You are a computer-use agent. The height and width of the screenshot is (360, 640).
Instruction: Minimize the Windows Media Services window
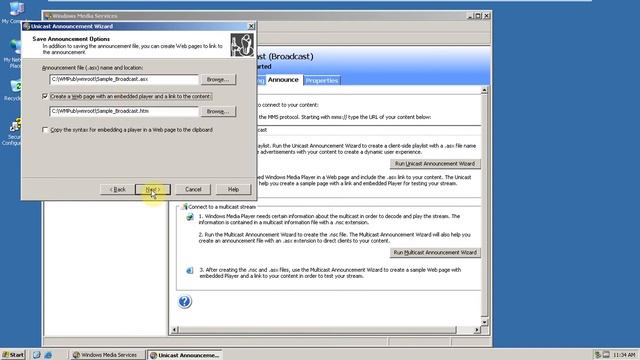click(470, 16)
